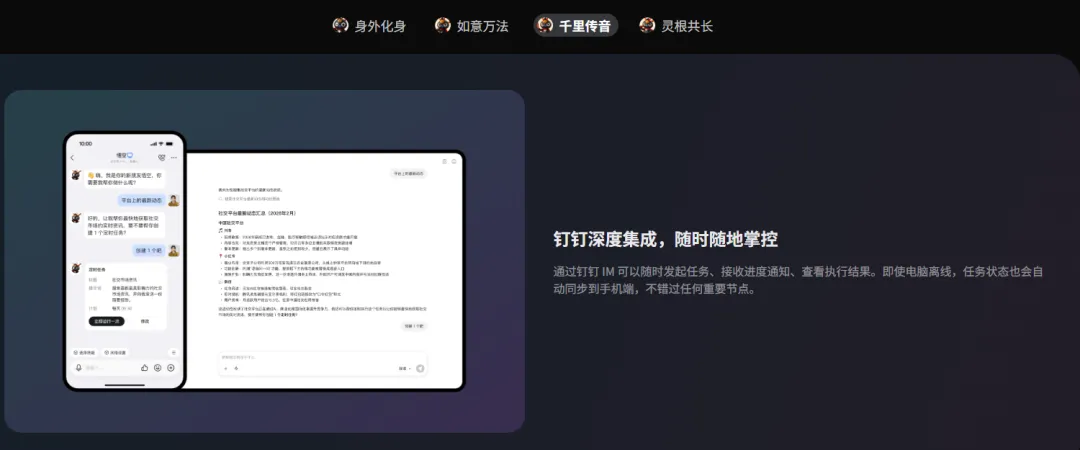The image size is (1080, 450).
Task: Tap the back arrow in the phone chat header
Action: point(72,158)
